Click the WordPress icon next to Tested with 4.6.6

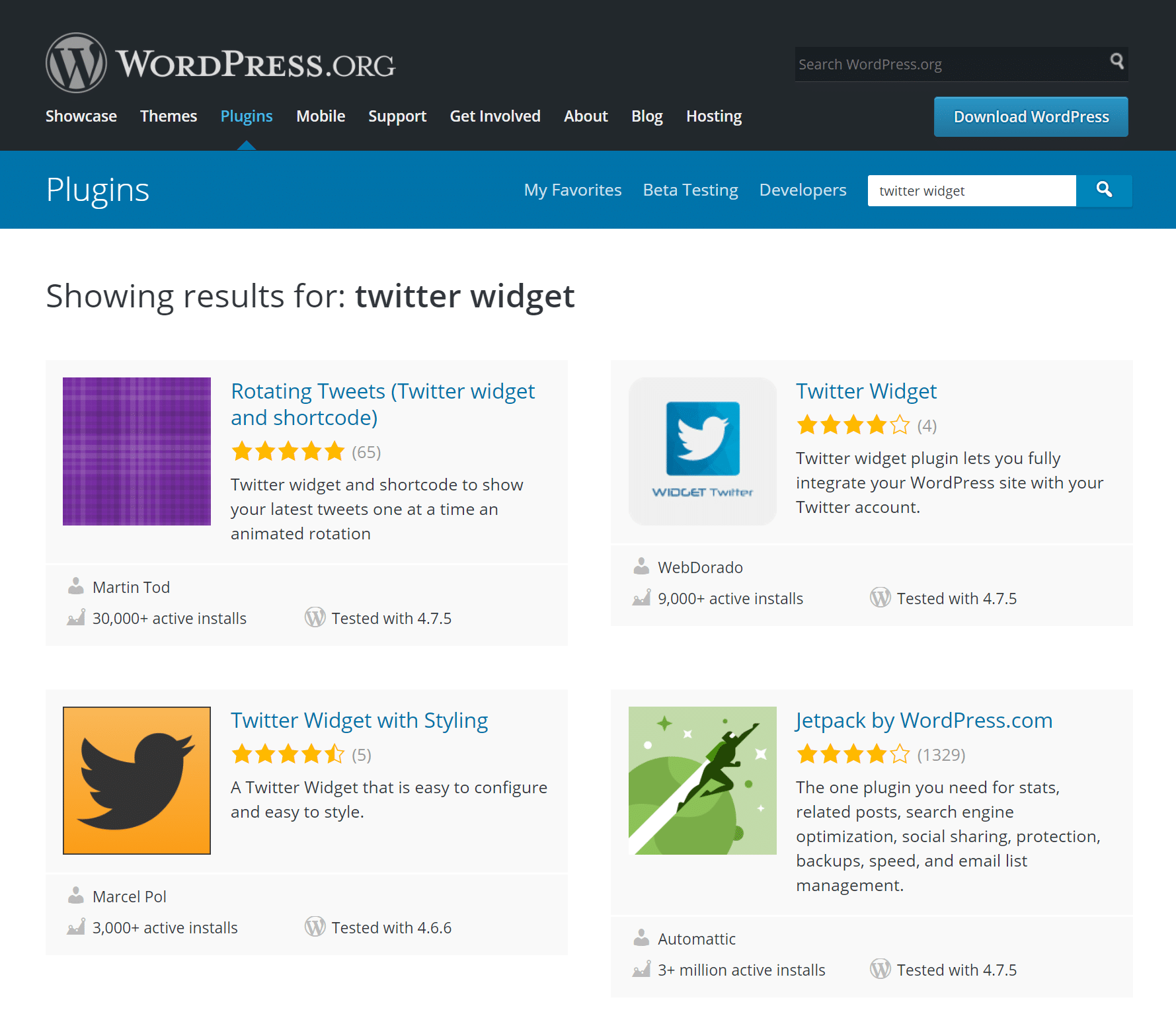[x=315, y=927]
